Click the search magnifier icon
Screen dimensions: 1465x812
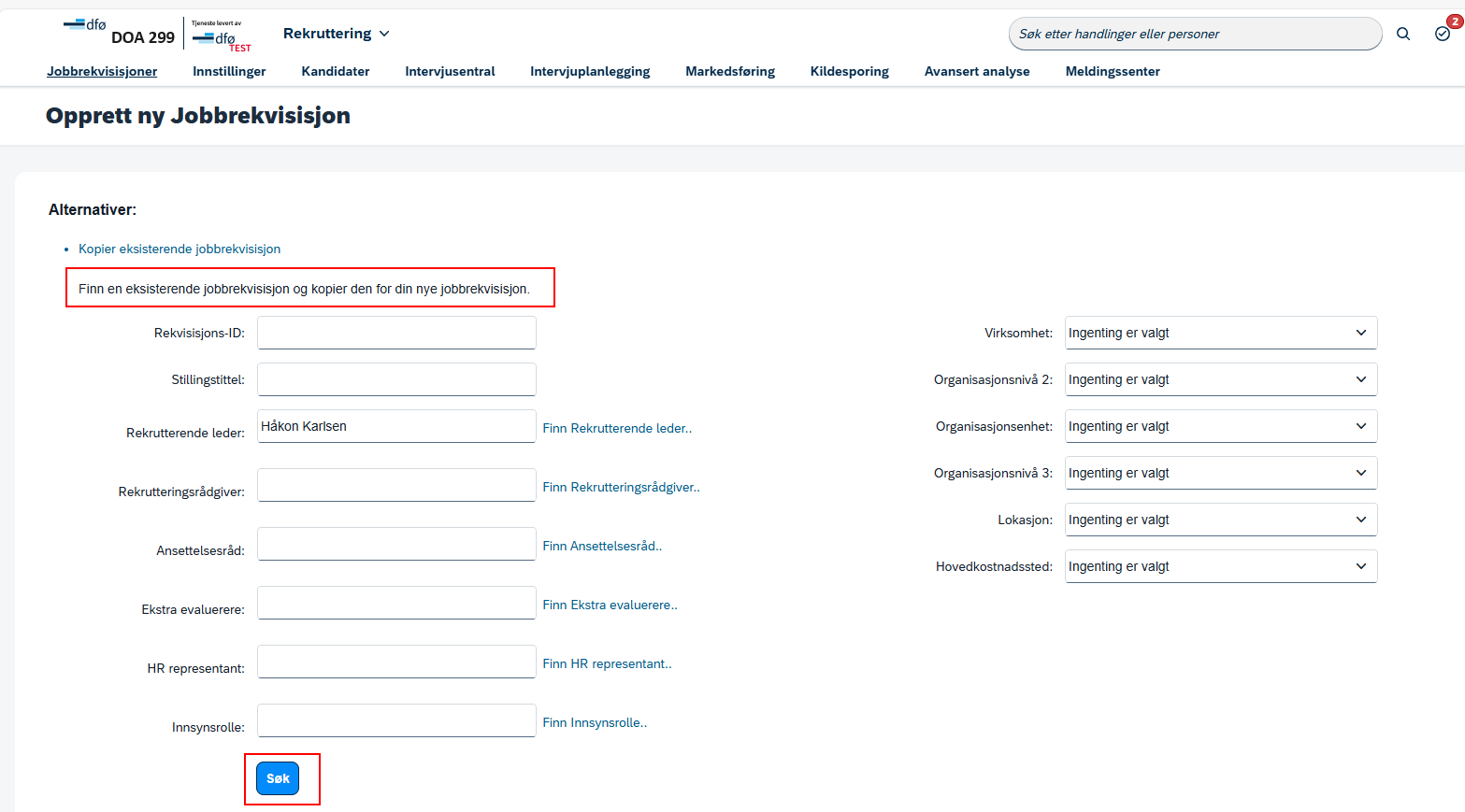click(1403, 34)
